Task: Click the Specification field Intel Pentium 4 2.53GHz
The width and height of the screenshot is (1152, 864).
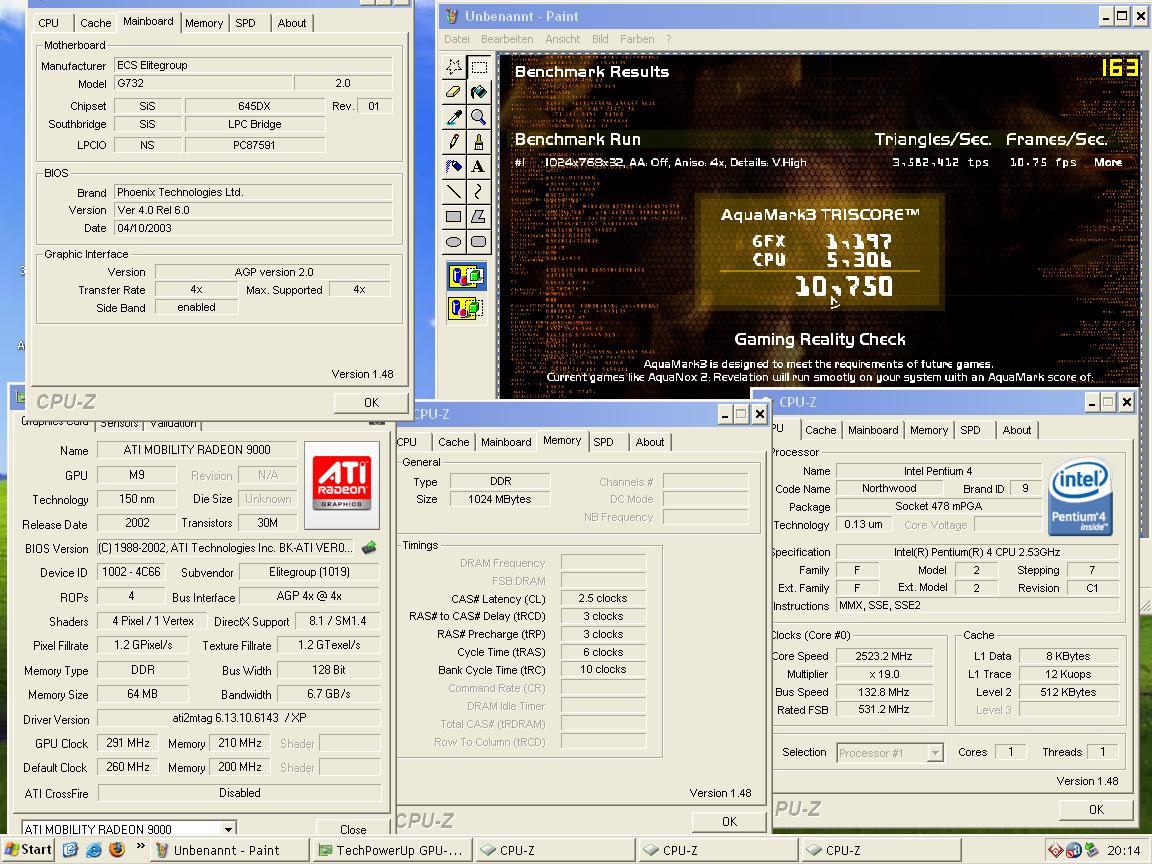Action: [x=977, y=552]
